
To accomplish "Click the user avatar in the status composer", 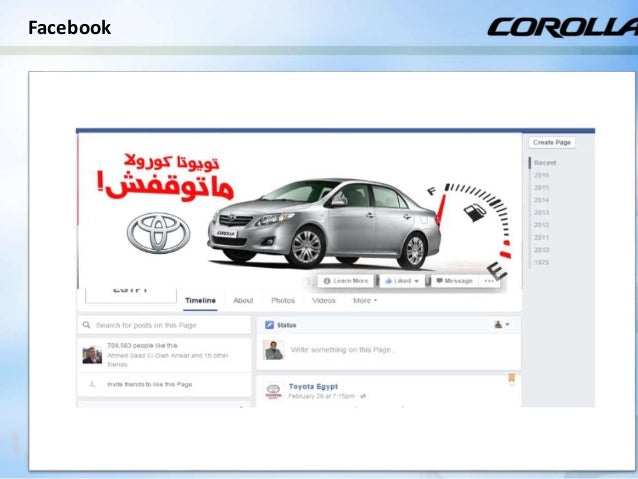I will pyautogui.click(x=273, y=350).
